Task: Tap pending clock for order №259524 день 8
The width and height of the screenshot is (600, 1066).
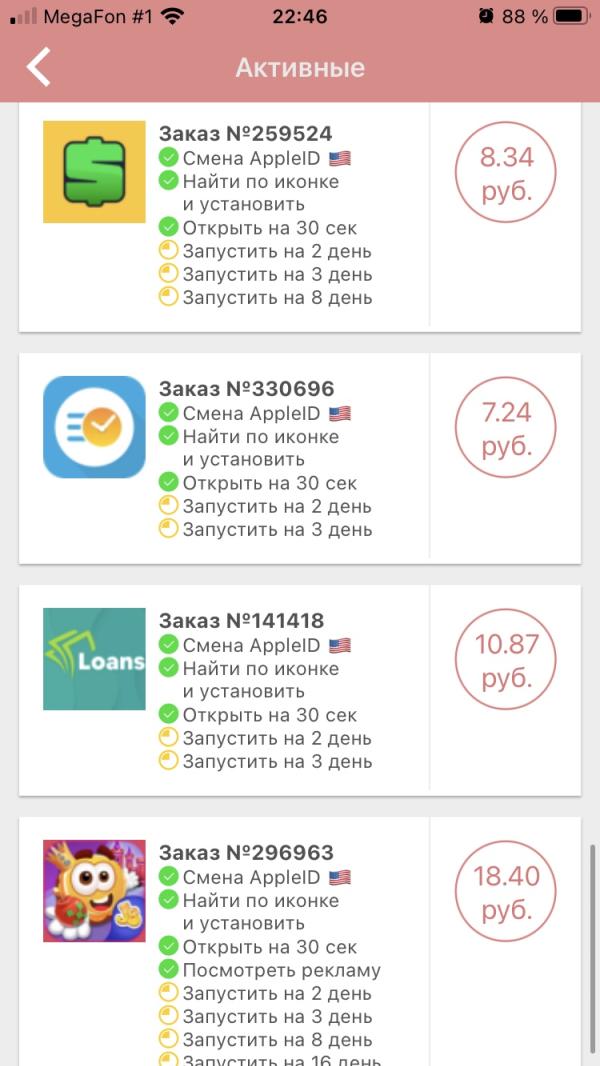Action: [x=169, y=297]
